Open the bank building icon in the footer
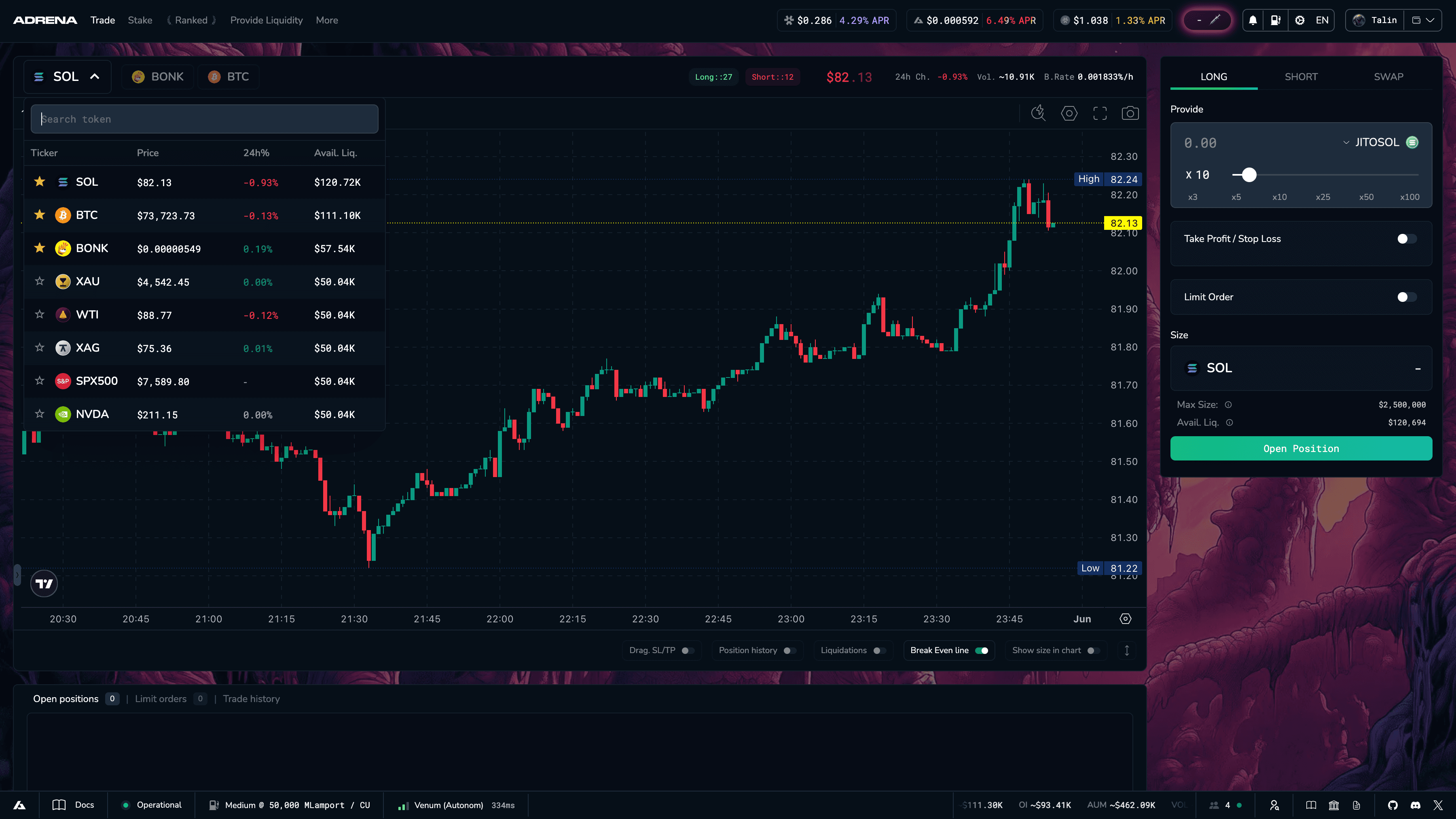The width and height of the screenshot is (1456, 819). pyautogui.click(x=1334, y=805)
